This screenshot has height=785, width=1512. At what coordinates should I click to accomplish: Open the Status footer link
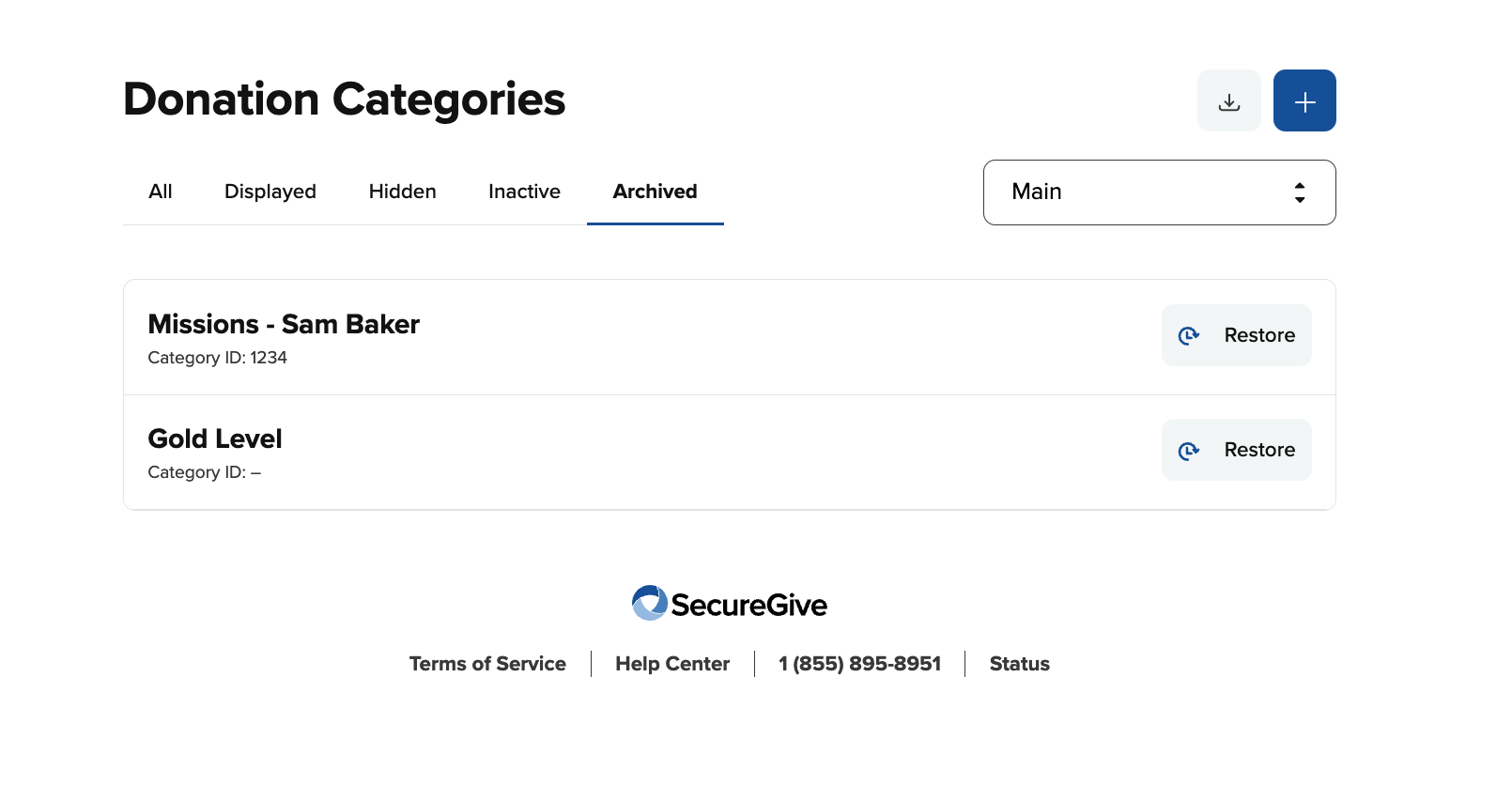tap(1019, 664)
